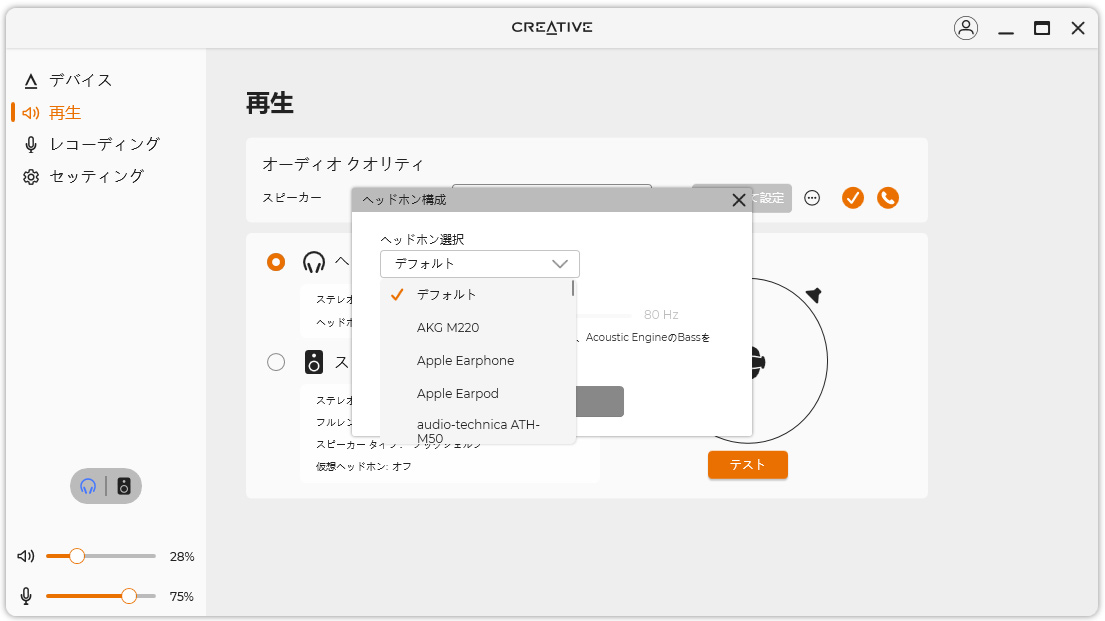
Task: Open the user account profile icon
Action: (x=965, y=28)
